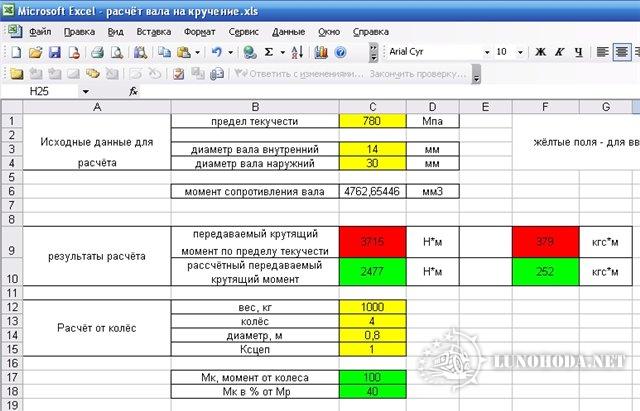Screen dimensions: 640x411
Task: Select row 9 header
Action: click(10, 250)
